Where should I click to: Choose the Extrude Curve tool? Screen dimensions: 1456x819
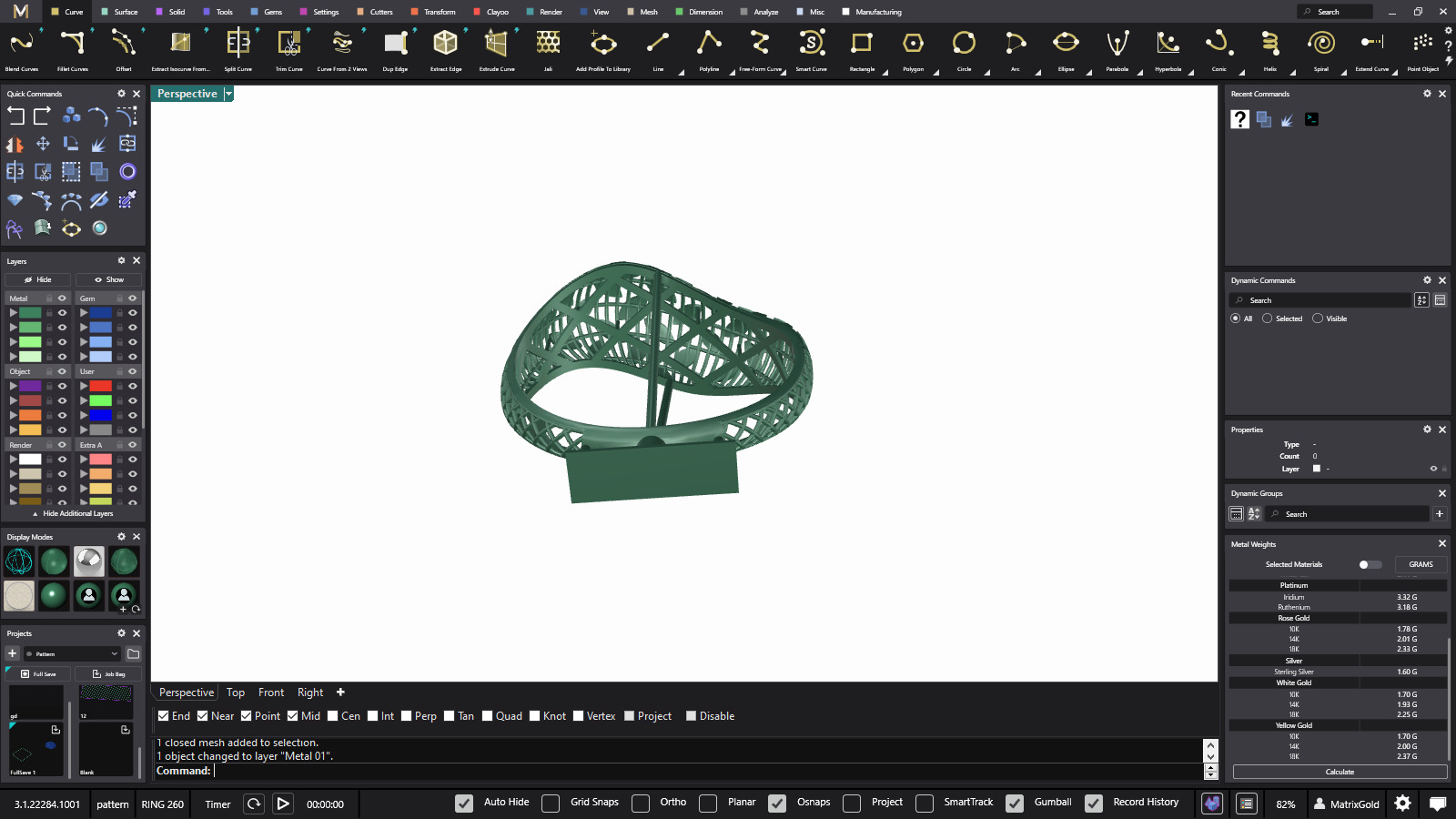(x=497, y=49)
